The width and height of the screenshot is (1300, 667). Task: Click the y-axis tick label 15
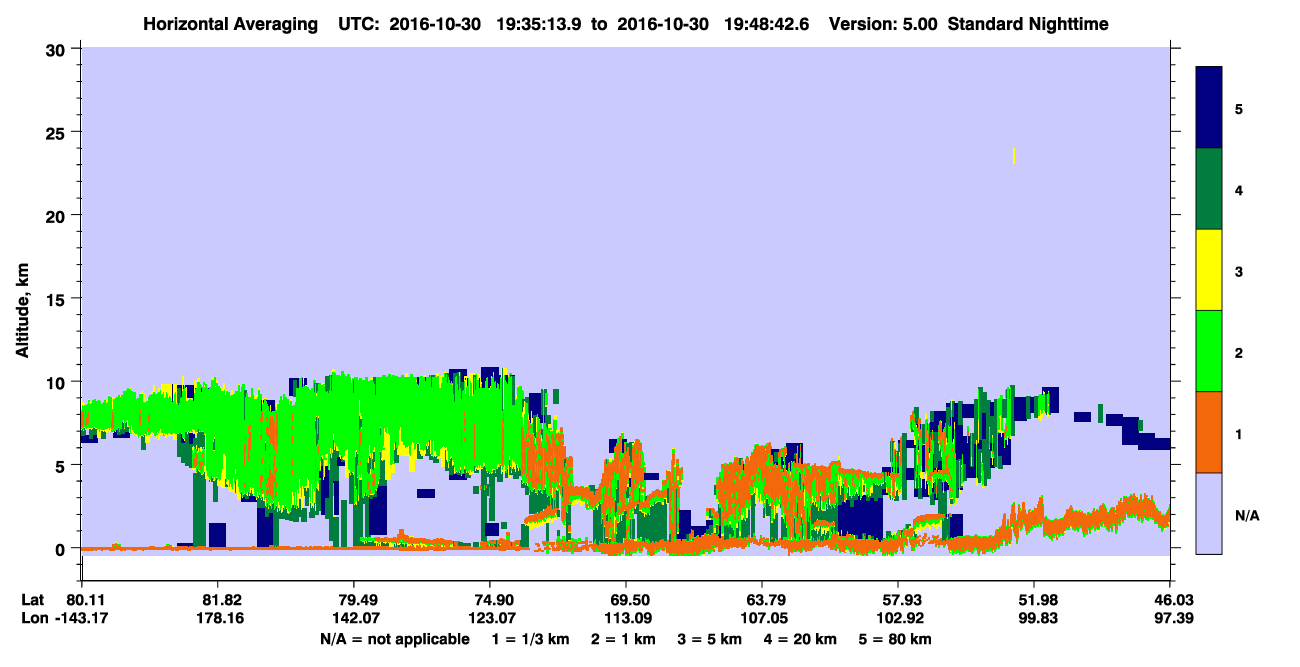[x=58, y=299]
